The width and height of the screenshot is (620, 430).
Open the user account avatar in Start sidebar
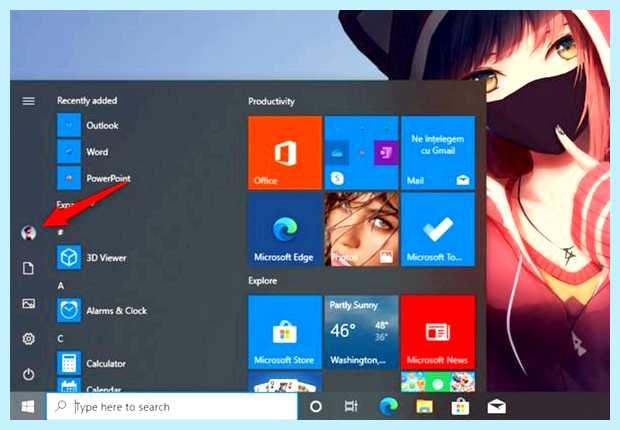(28, 233)
